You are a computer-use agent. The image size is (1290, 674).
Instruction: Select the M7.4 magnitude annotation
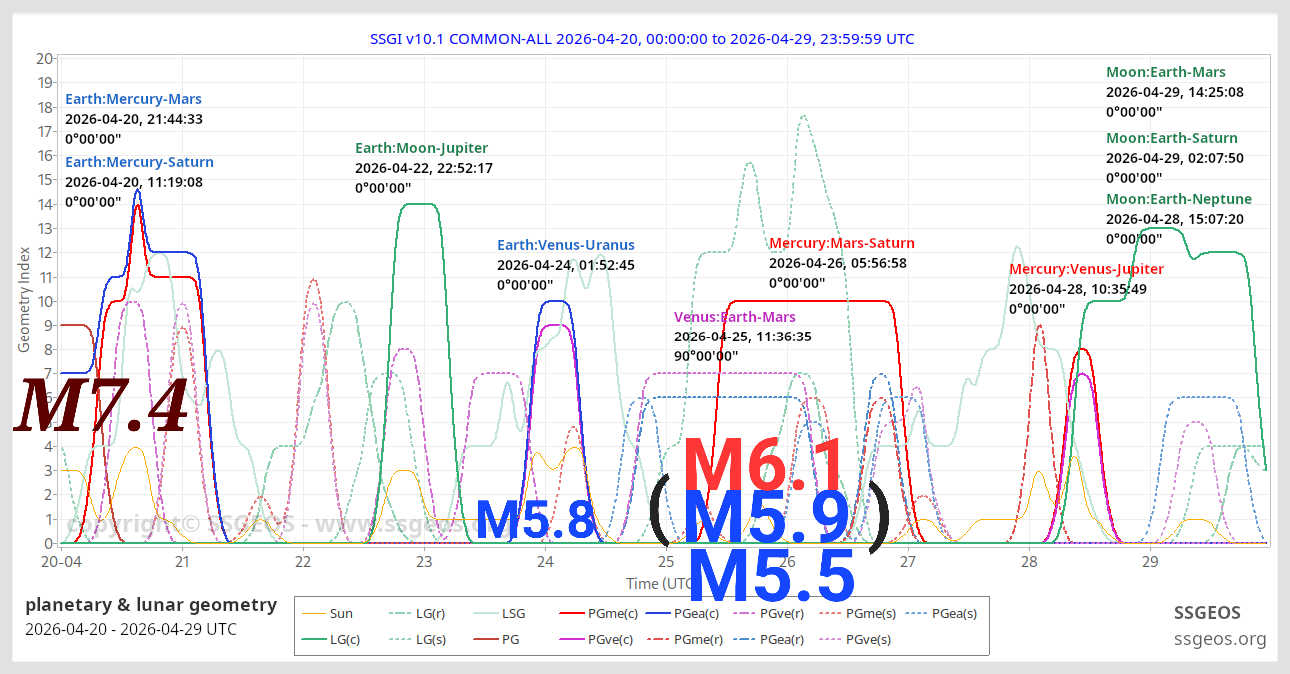[x=100, y=404]
